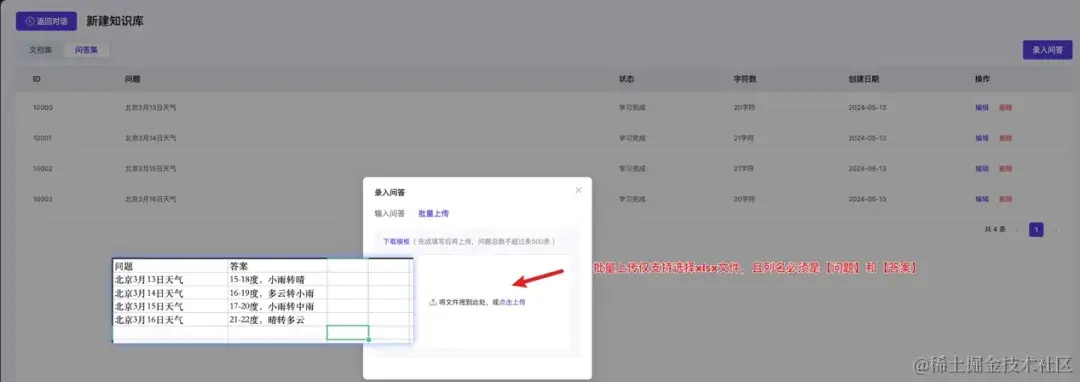Edit the 10003 question entry
This screenshot has width=1080, height=382.
982,199
